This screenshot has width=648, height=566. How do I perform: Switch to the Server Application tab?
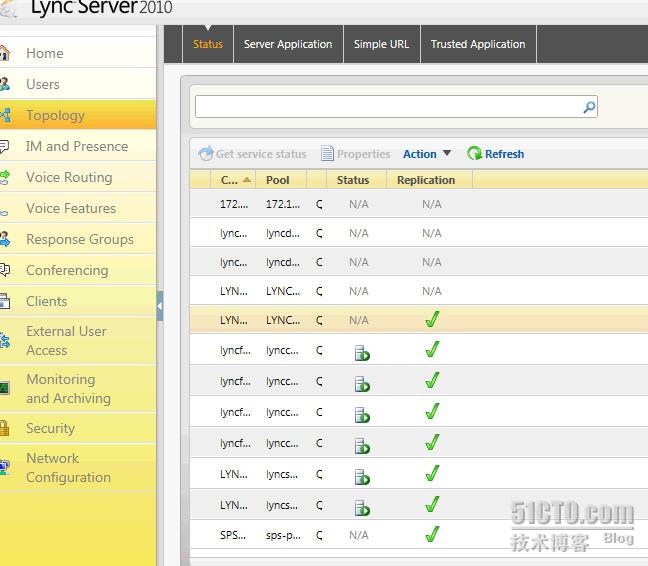[288, 44]
